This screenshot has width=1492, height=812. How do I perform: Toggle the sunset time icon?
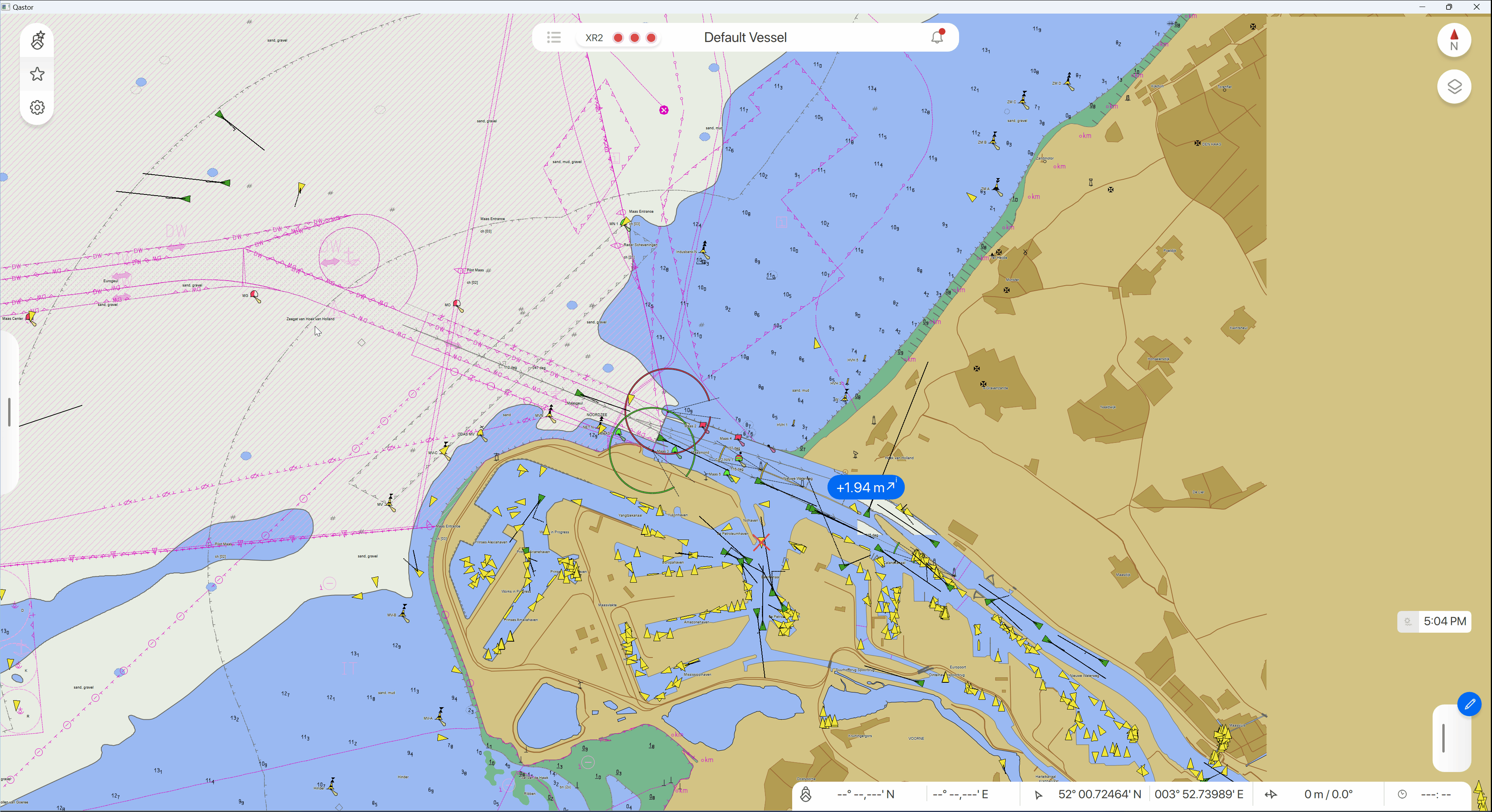[1408, 621]
